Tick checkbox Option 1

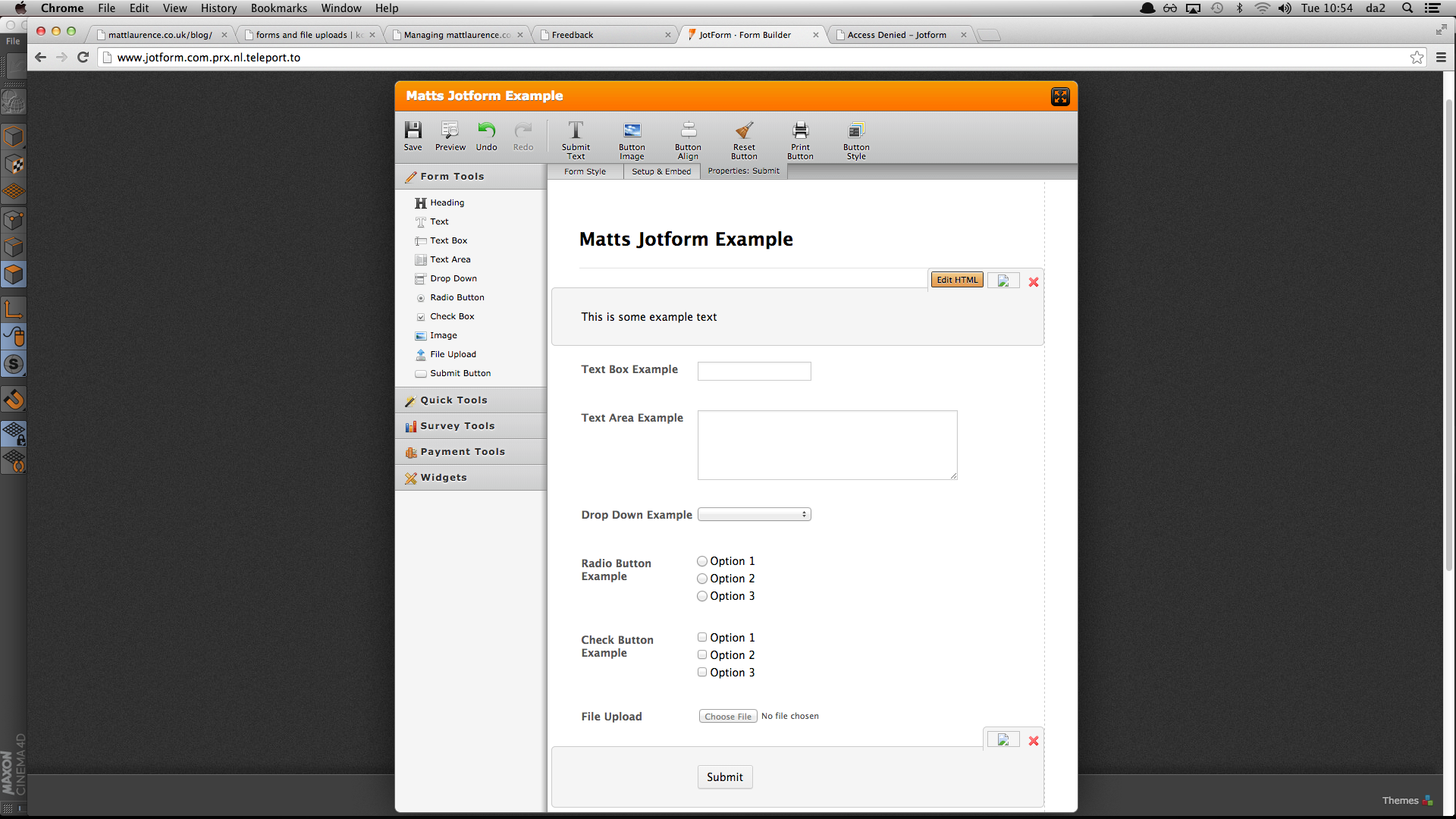click(x=702, y=638)
